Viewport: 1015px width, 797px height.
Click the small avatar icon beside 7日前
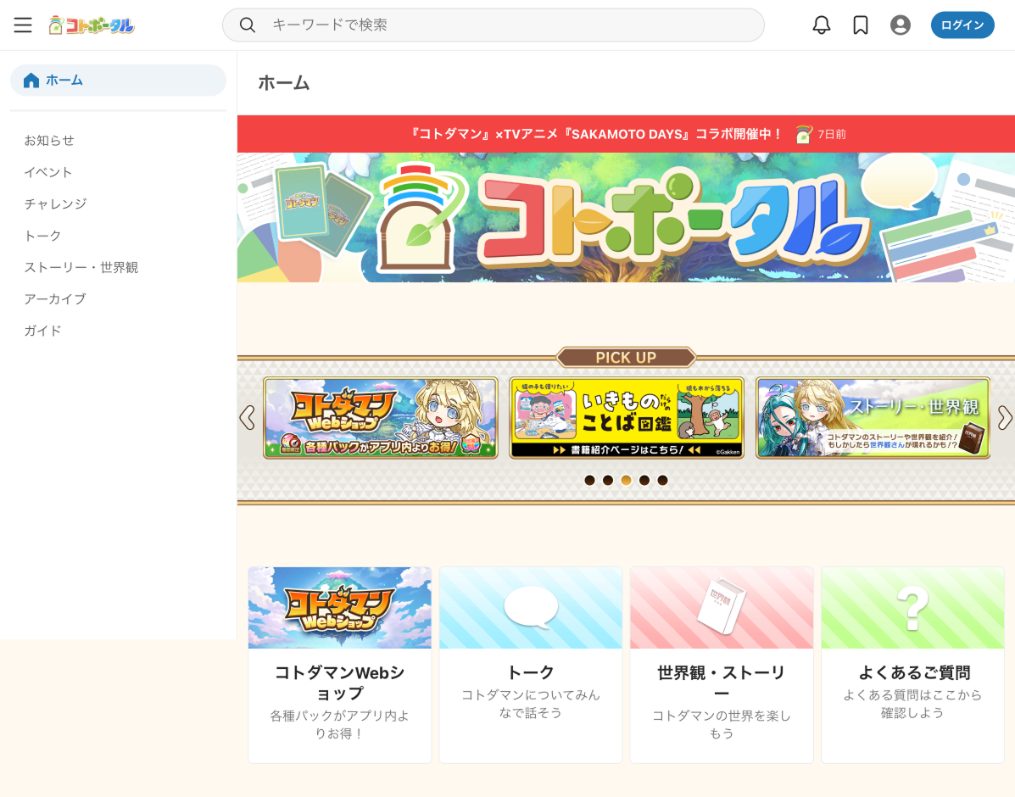click(x=804, y=134)
